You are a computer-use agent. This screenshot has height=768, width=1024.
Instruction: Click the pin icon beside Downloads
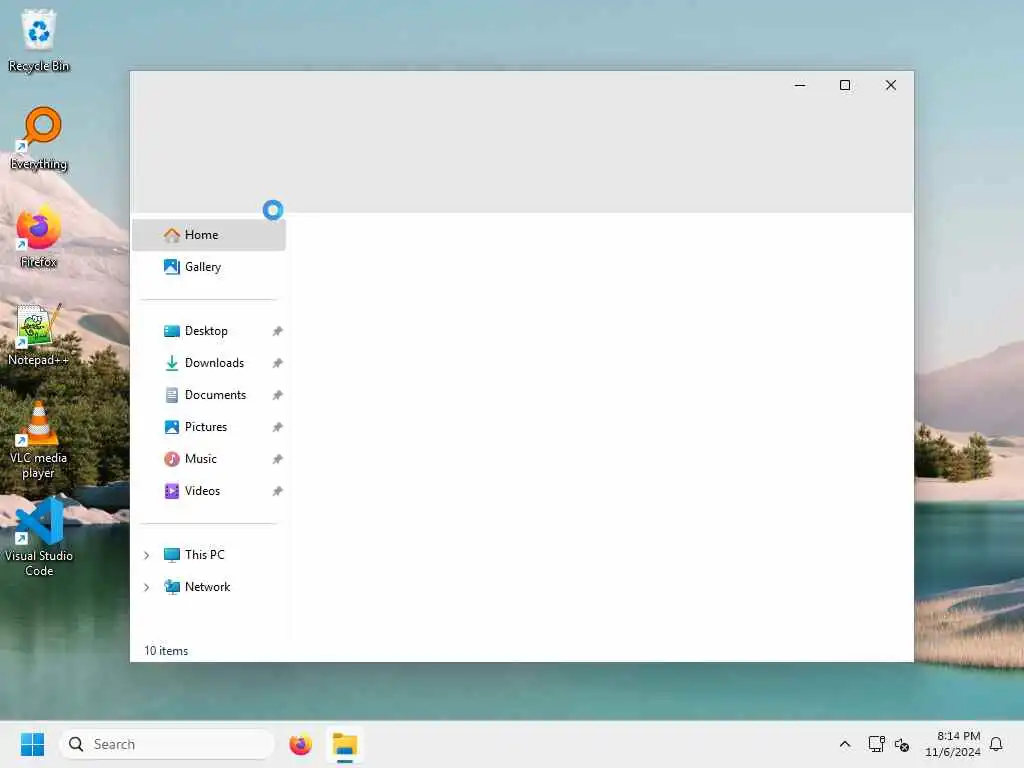coord(278,363)
